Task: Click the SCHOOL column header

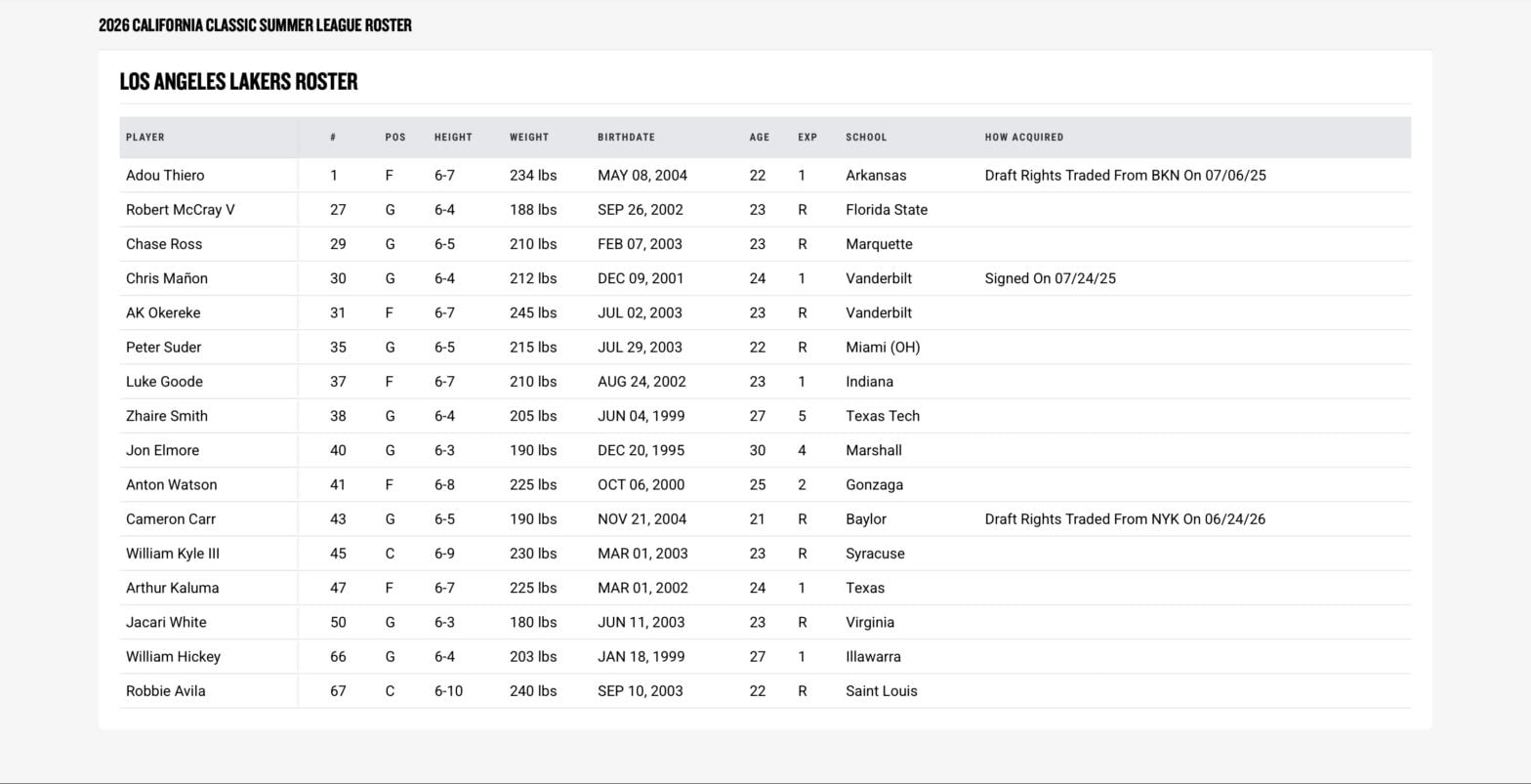Action: pyautogui.click(x=866, y=138)
